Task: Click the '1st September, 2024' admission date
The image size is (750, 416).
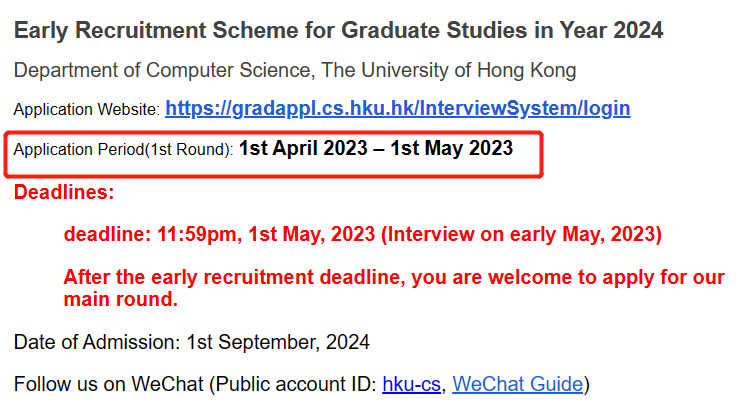Action: pyautogui.click(x=276, y=342)
